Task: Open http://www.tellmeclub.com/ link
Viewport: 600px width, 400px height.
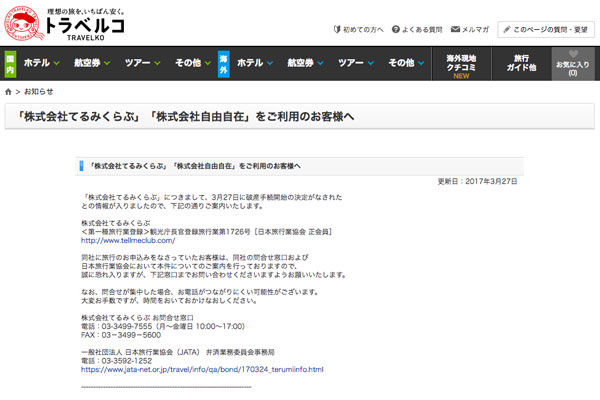Action: pos(128,241)
